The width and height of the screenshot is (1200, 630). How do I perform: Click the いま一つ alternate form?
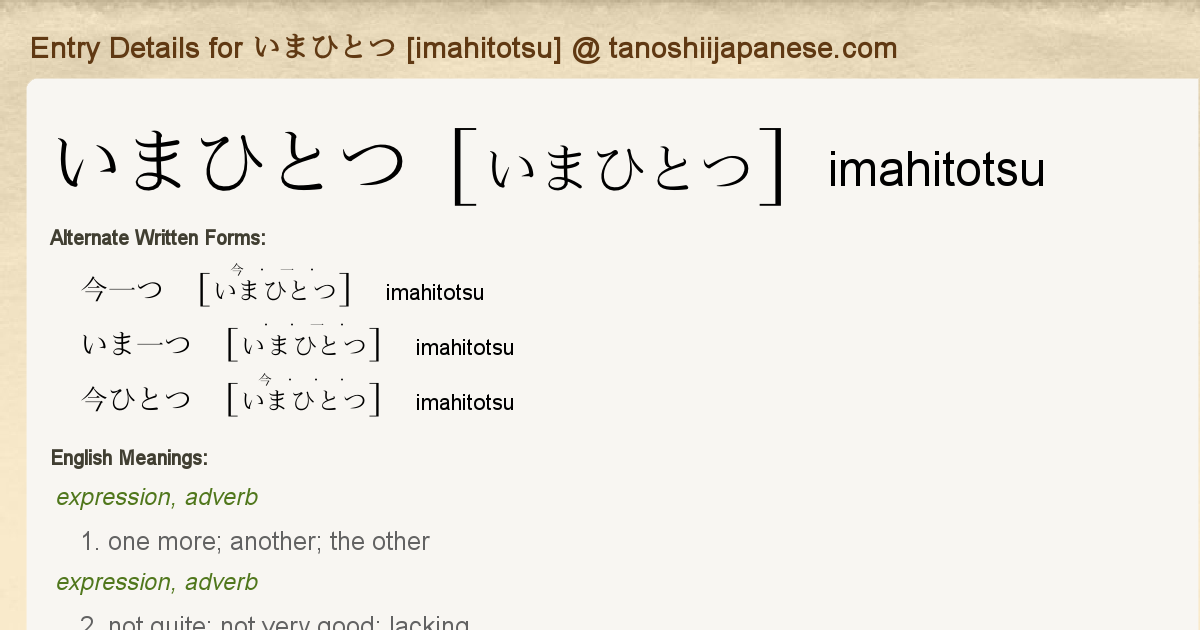136,346
